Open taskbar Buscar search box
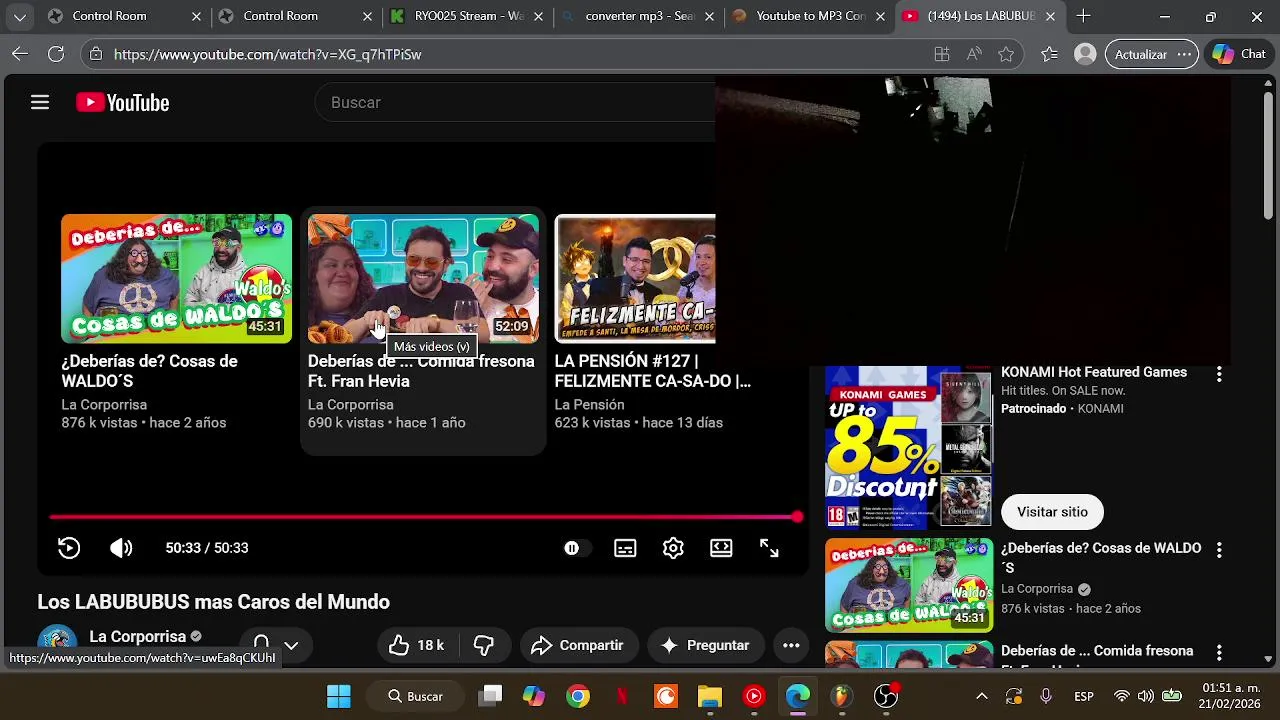 coord(415,696)
